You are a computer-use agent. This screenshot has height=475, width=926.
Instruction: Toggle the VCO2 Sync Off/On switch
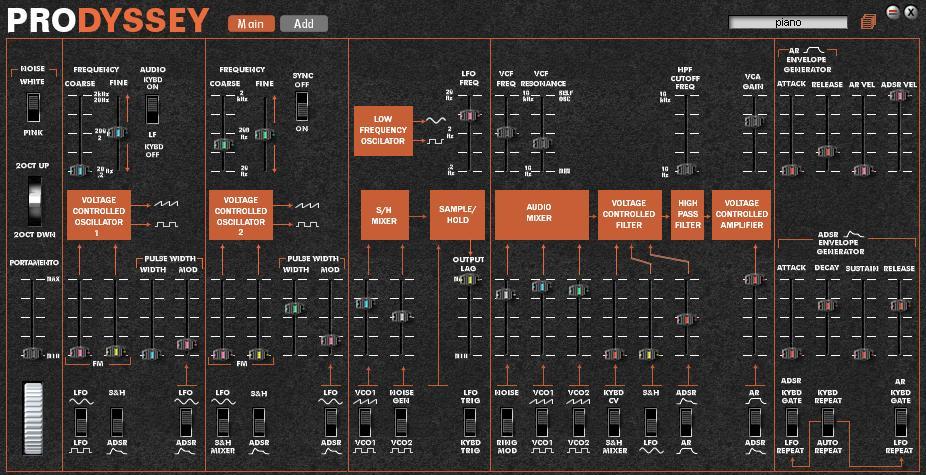click(302, 106)
